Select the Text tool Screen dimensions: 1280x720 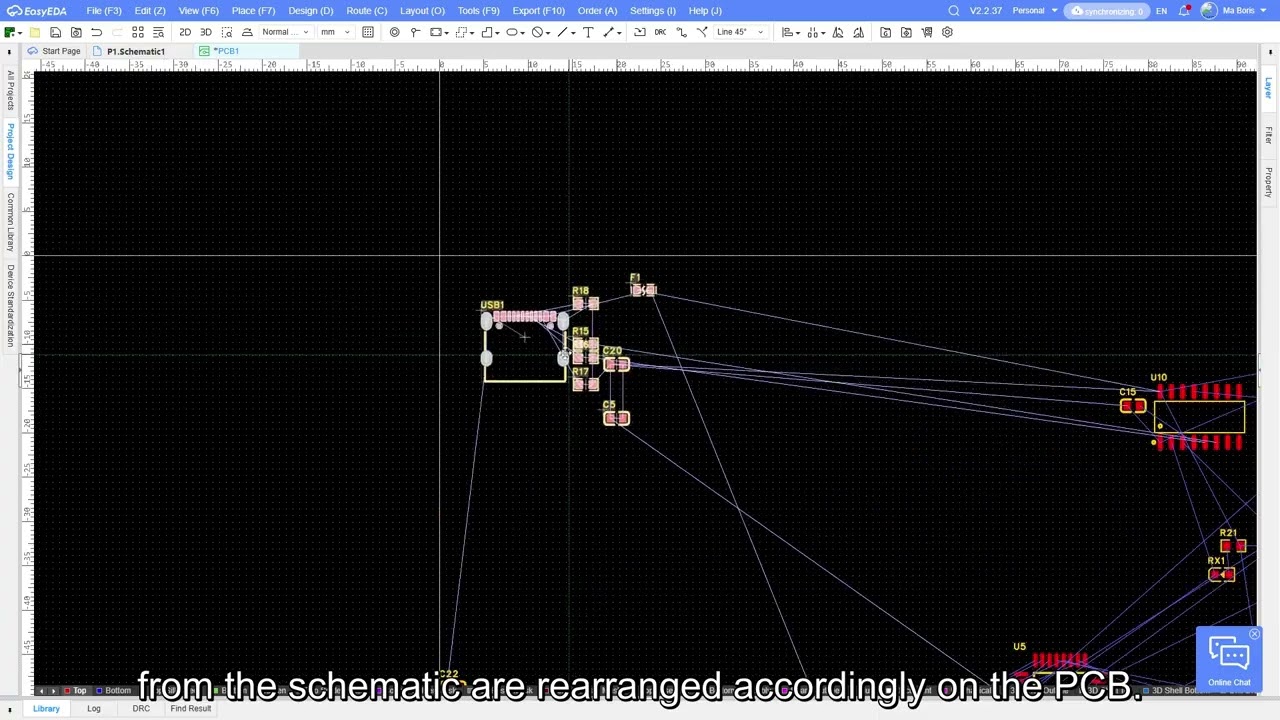tap(588, 32)
